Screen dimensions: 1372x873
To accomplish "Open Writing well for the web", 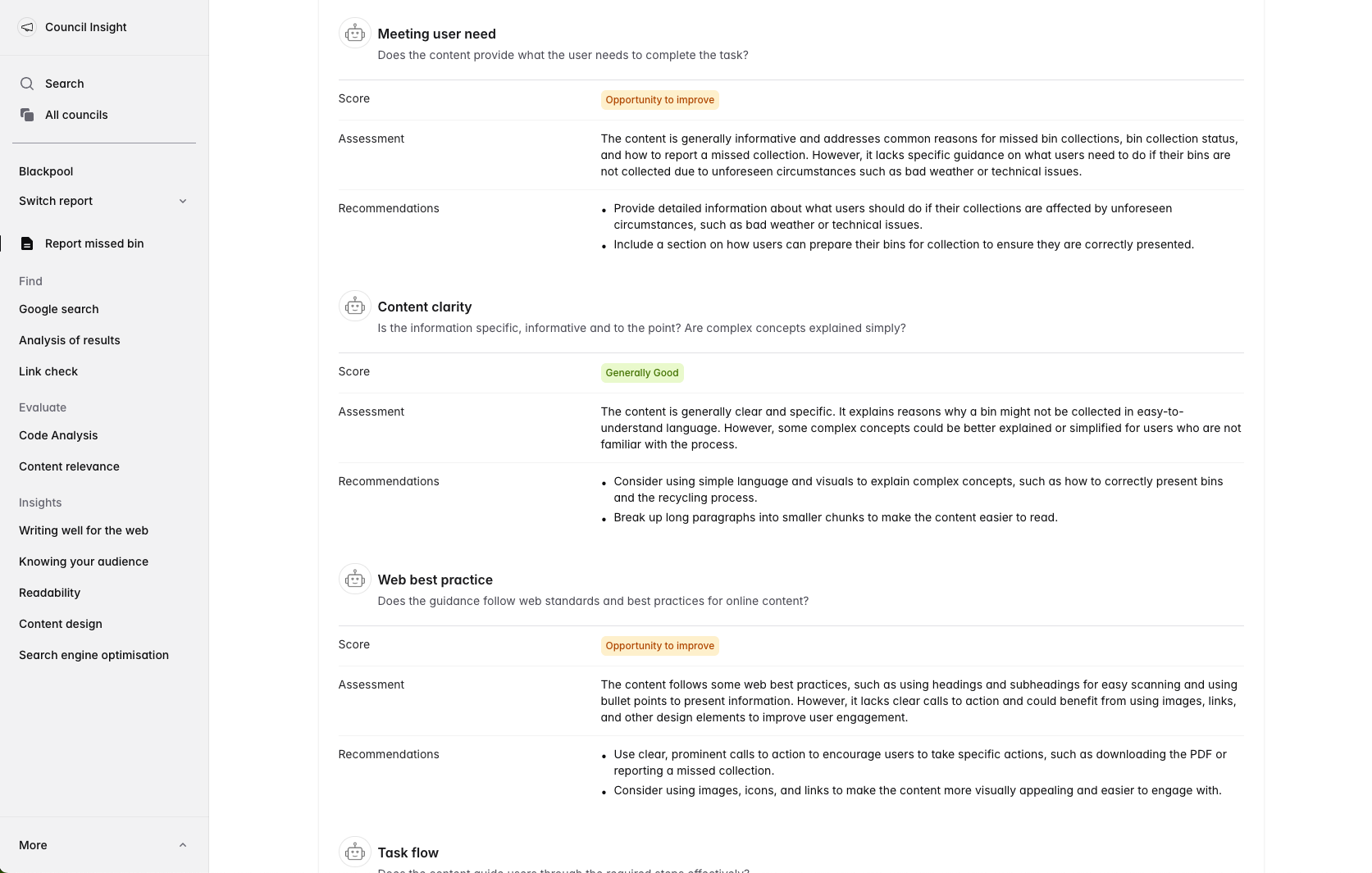I will point(84,530).
